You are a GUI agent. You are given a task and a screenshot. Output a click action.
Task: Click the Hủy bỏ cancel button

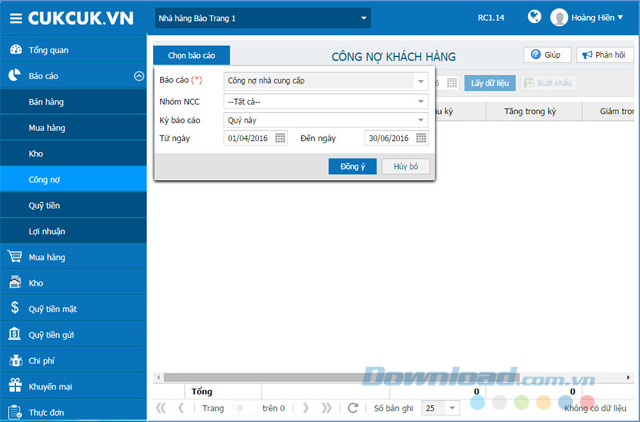tap(405, 167)
